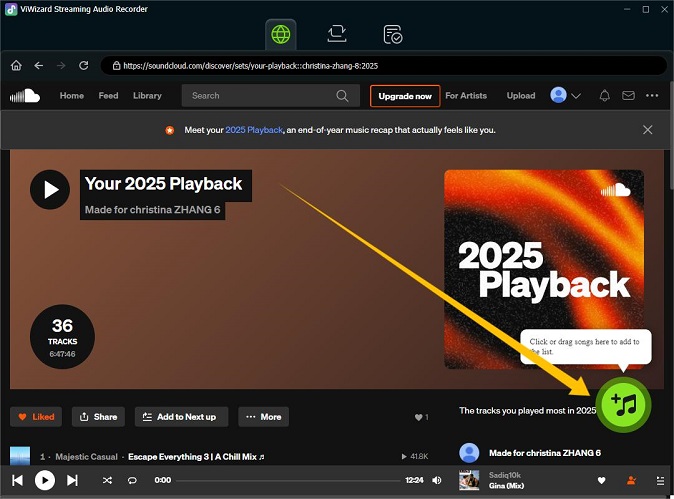
Task: Open Sadiq10k artist in player
Action: coord(505,475)
